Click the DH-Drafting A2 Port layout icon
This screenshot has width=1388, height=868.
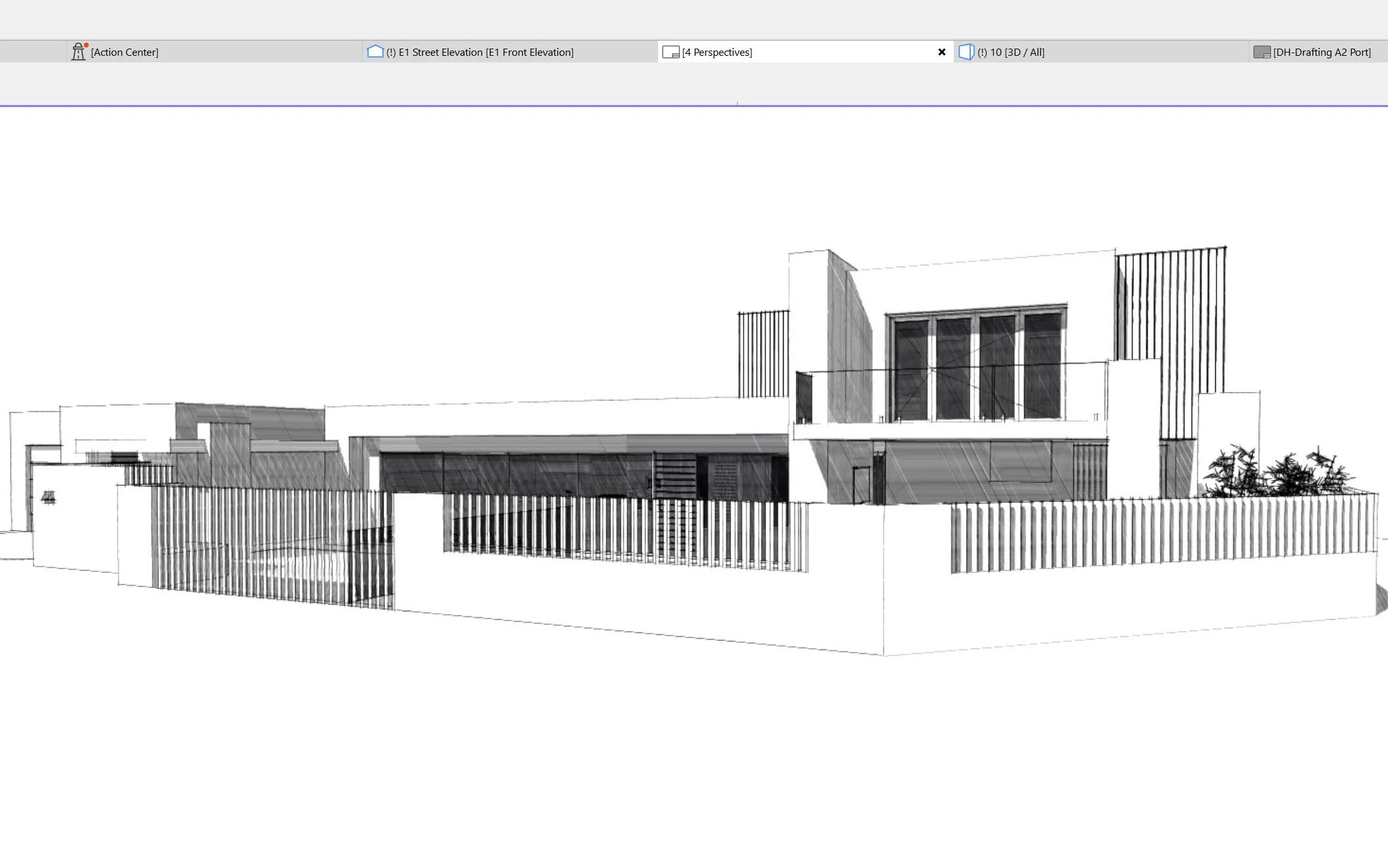(x=1262, y=52)
